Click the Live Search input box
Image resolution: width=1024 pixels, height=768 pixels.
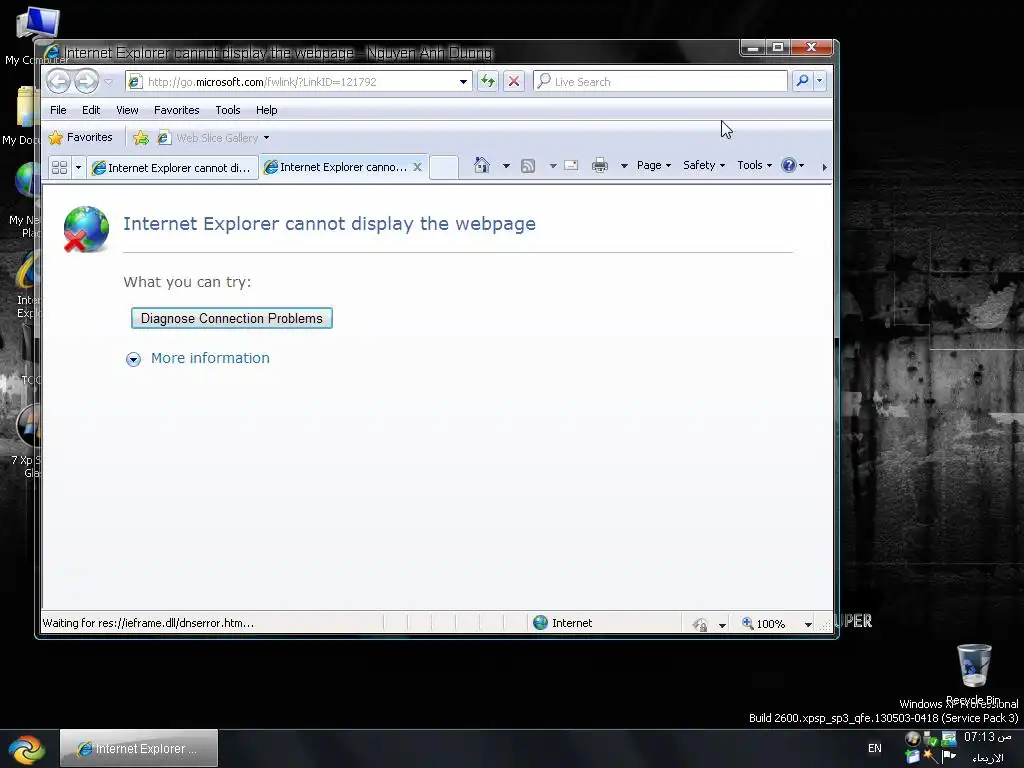pos(660,82)
